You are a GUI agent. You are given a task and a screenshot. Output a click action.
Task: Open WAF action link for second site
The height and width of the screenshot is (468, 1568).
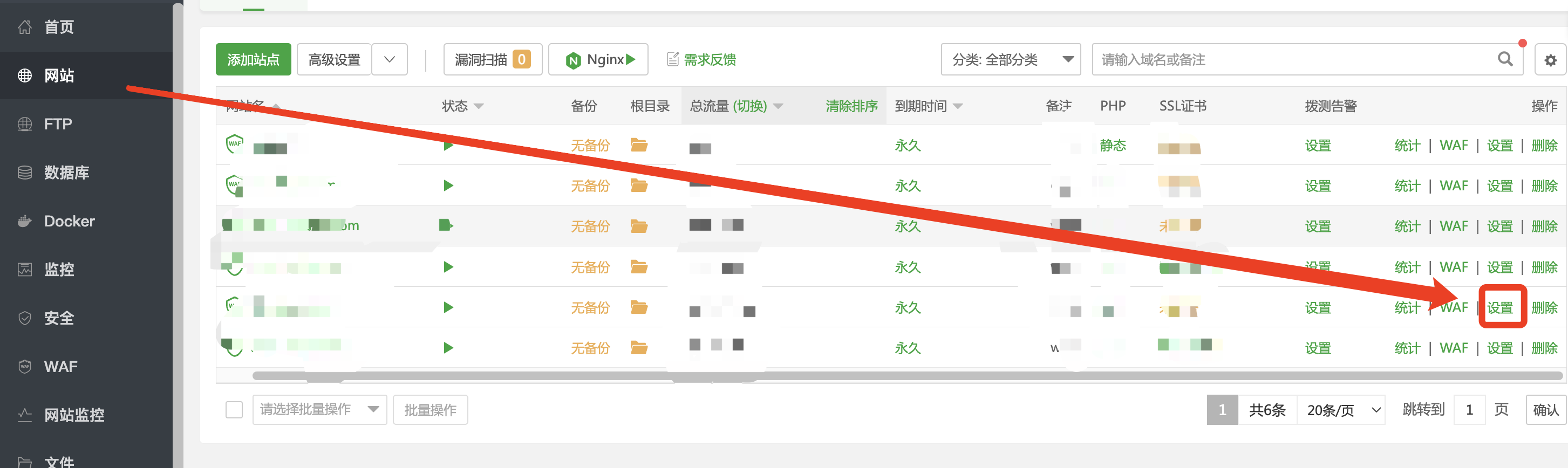[x=1454, y=185]
